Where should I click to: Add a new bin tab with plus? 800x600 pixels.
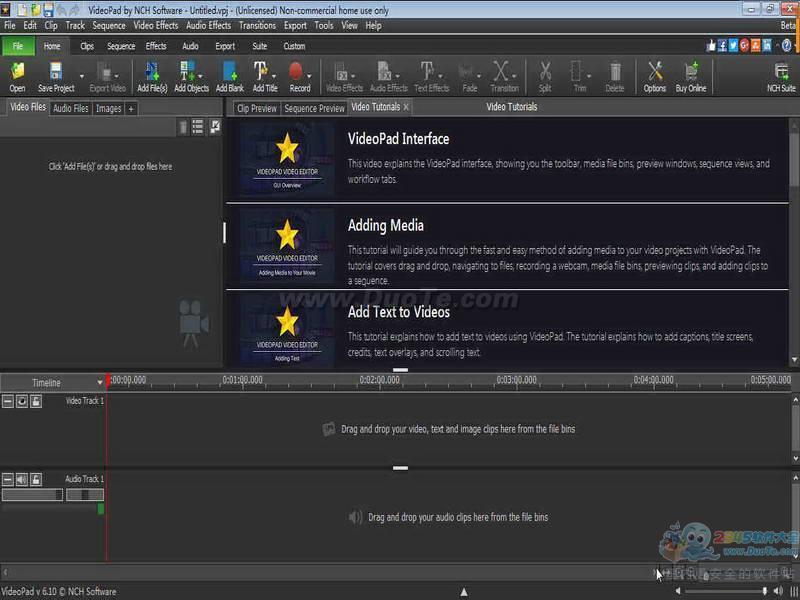[131, 109]
